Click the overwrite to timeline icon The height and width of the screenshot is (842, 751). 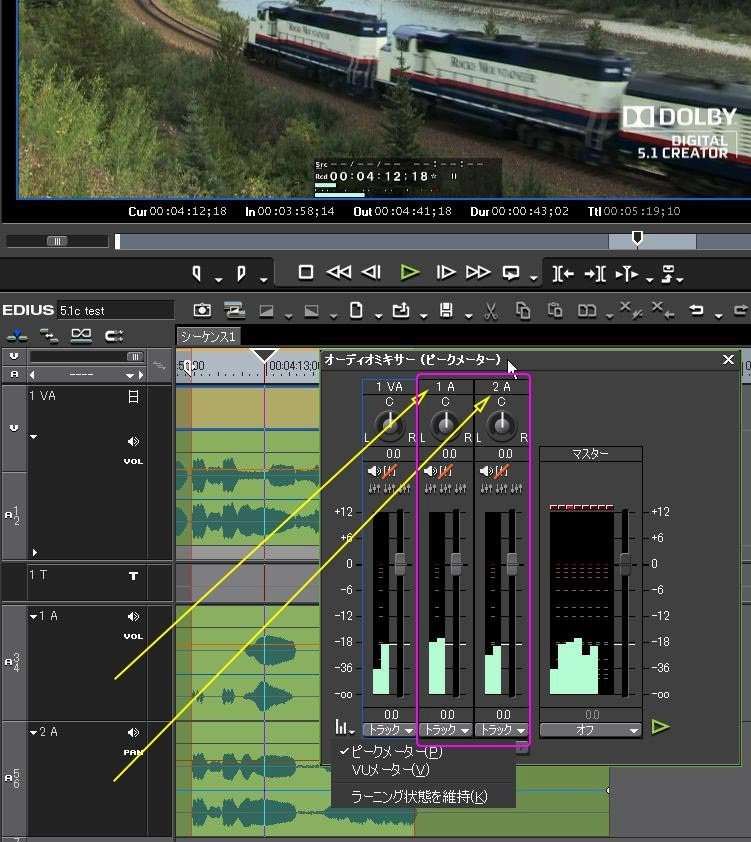click(595, 274)
